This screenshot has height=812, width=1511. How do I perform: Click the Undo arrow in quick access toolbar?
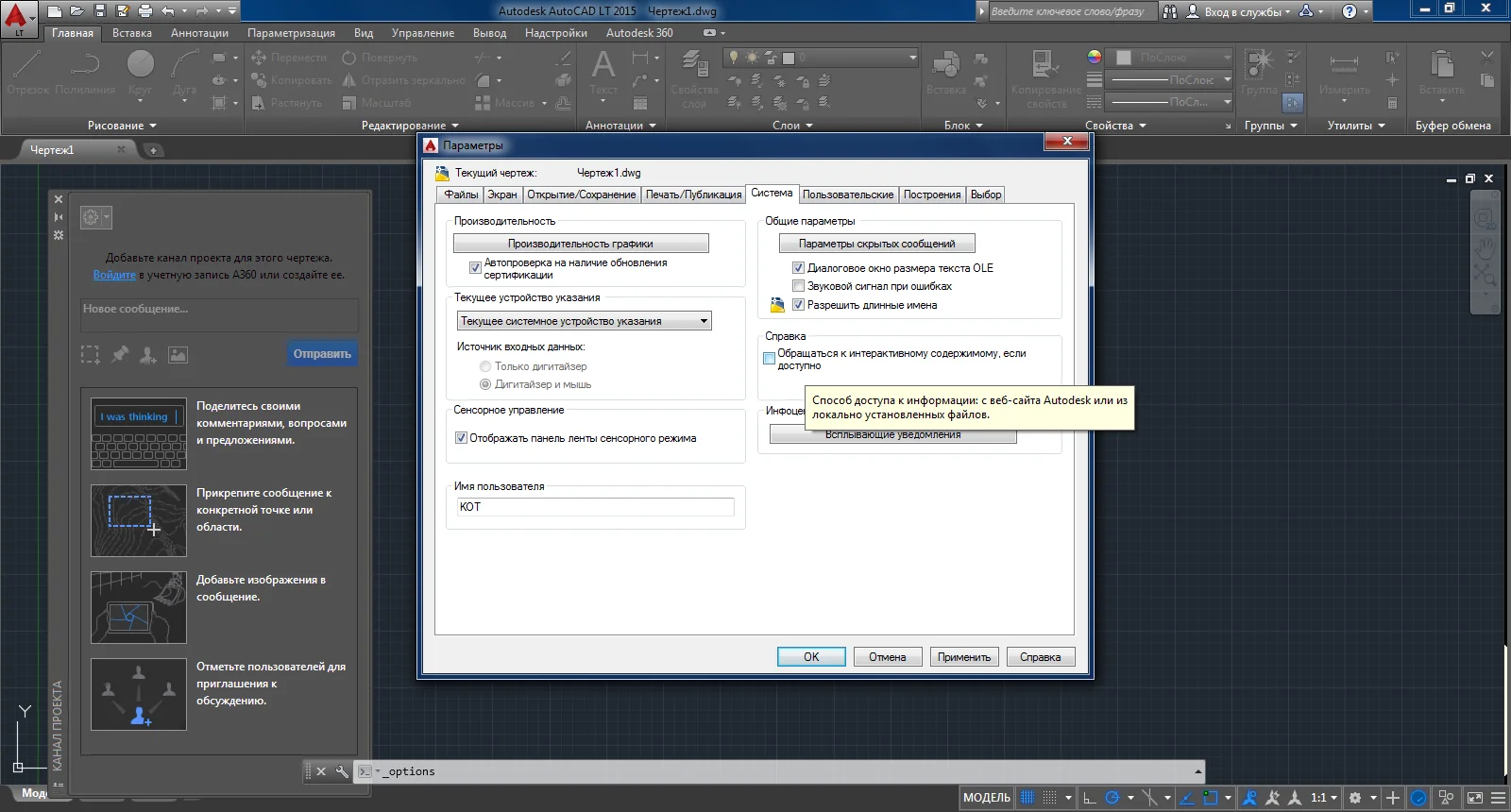(168, 11)
